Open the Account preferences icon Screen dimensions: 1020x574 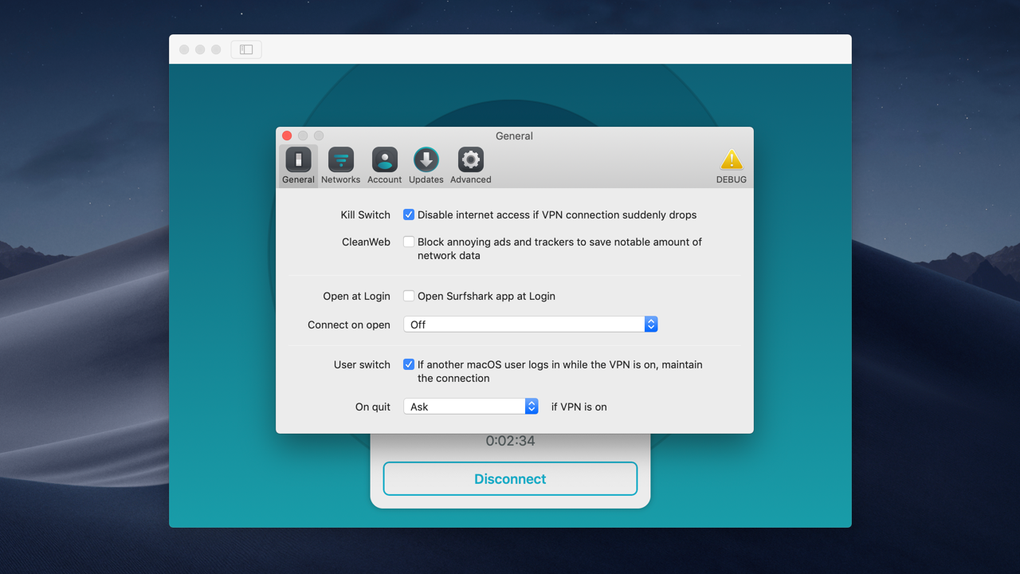(384, 165)
